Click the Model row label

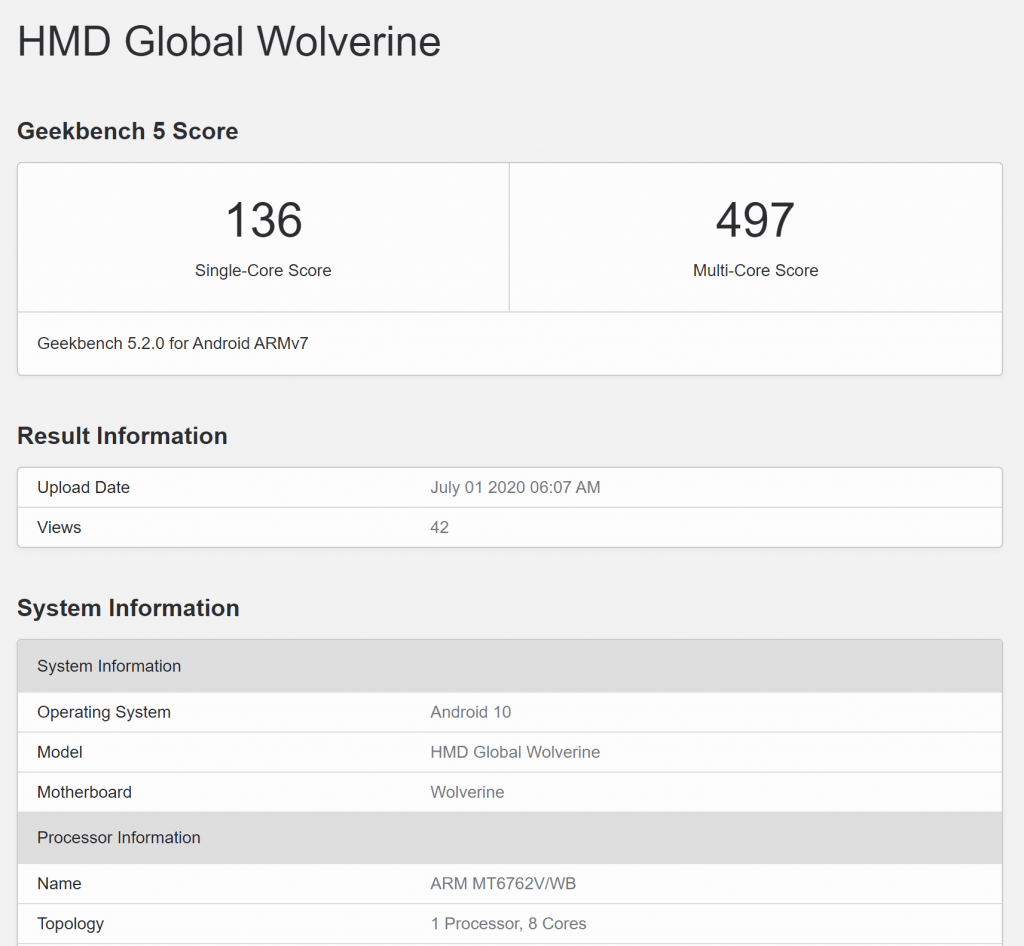click(x=60, y=752)
